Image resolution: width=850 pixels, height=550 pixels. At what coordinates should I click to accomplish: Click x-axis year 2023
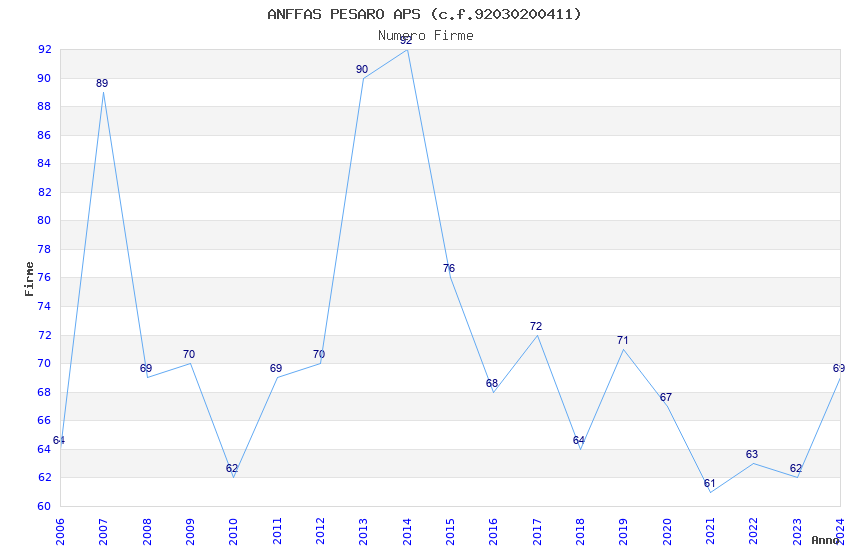coord(797,532)
